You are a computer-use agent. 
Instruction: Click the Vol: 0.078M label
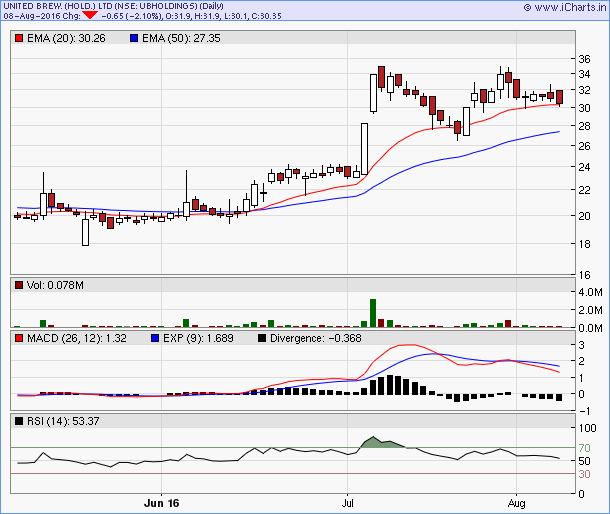[55, 285]
